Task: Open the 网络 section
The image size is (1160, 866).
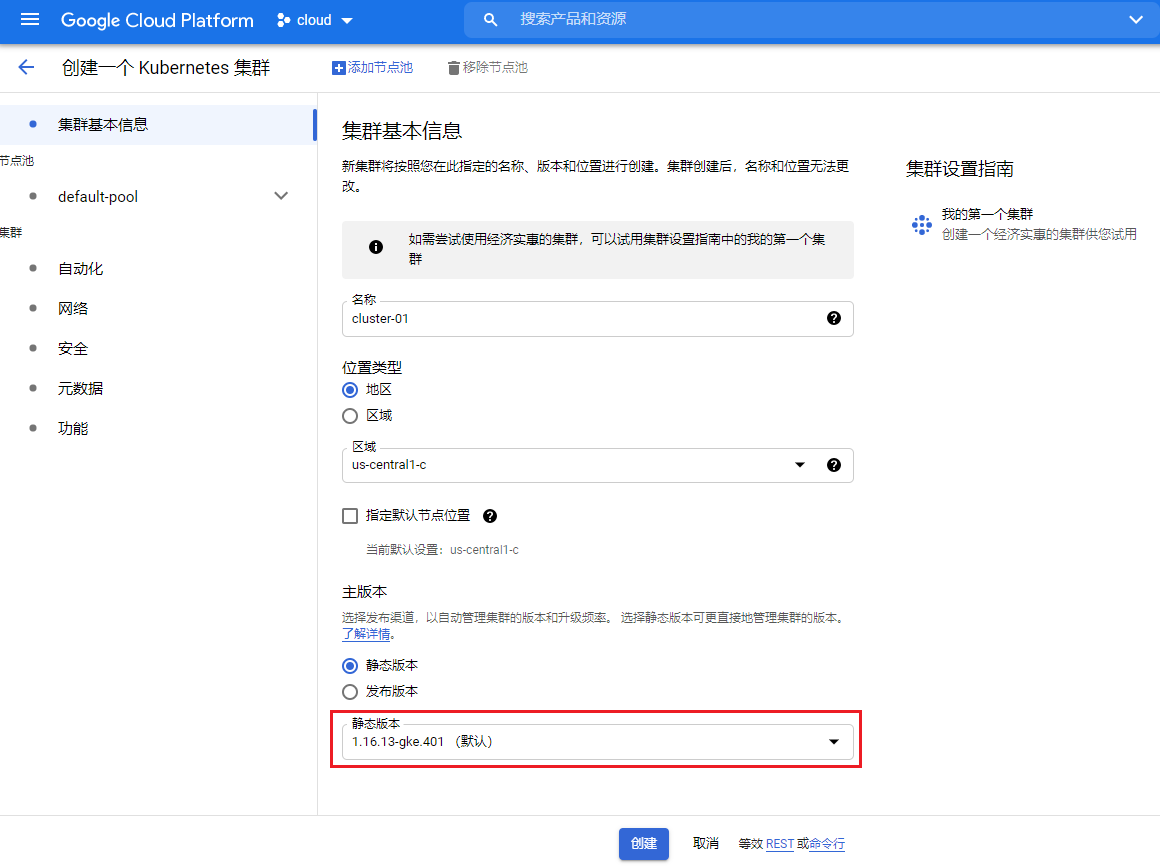Action: pyautogui.click(x=72, y=308)
